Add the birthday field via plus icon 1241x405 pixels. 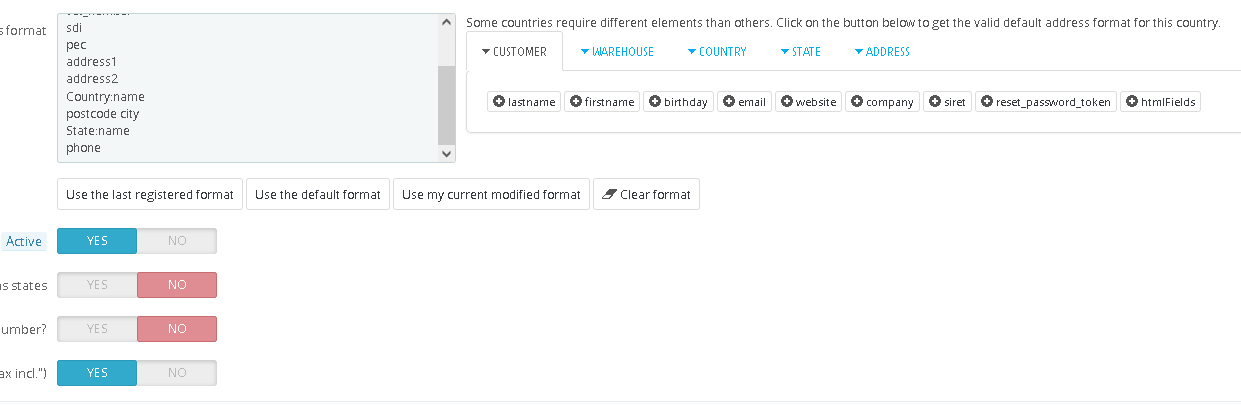(654, 102)
